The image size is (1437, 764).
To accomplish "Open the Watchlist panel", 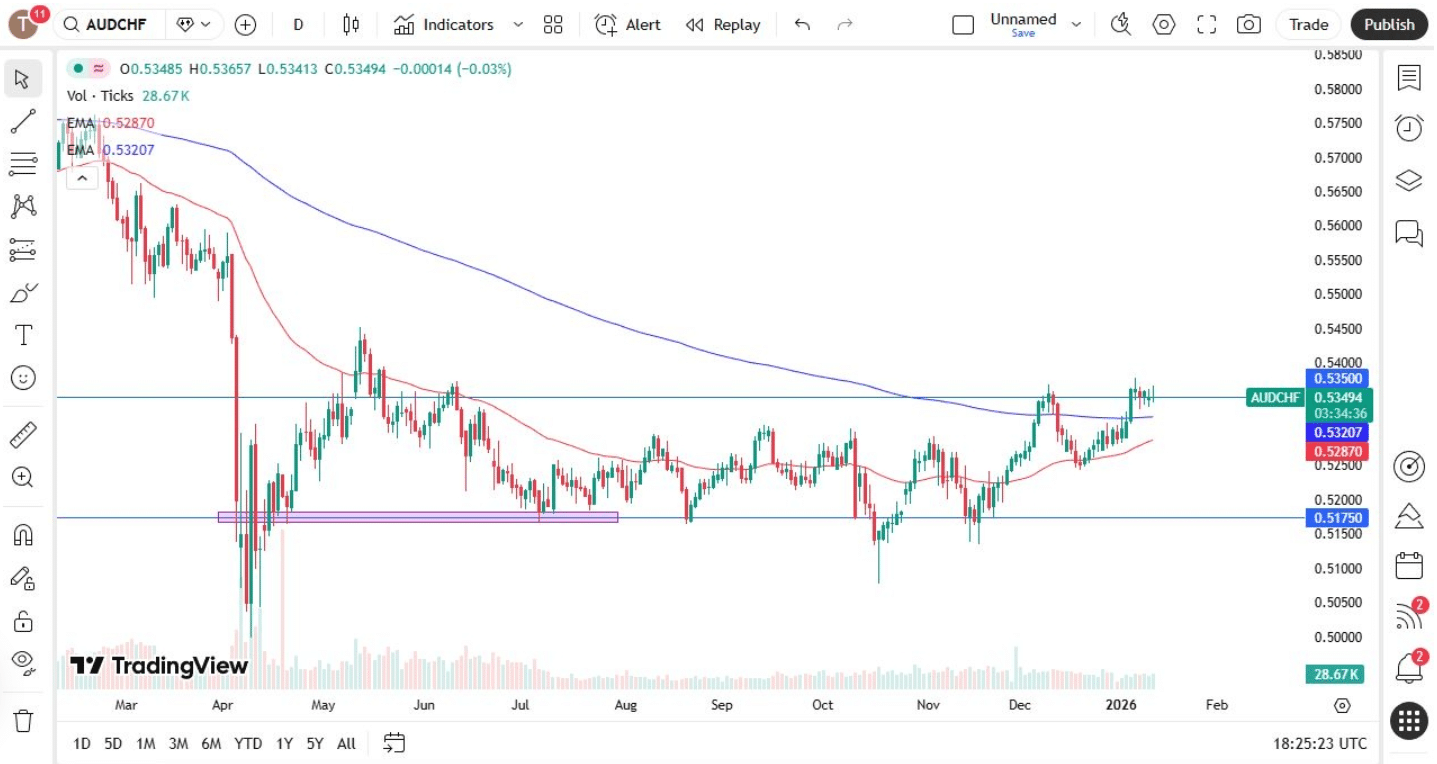I will coord(1408,77).
